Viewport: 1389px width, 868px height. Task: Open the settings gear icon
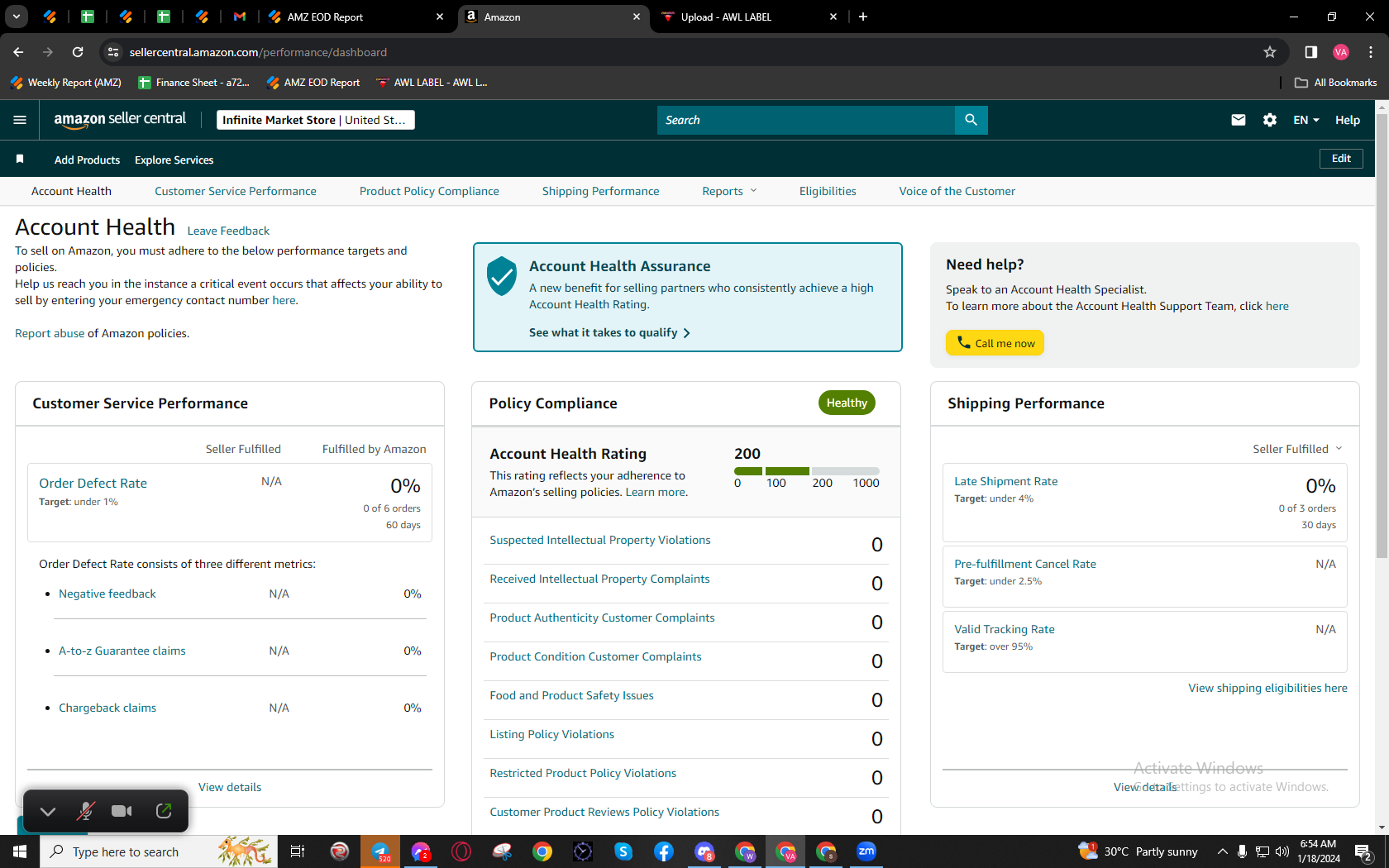click(x=1270, y=120)
